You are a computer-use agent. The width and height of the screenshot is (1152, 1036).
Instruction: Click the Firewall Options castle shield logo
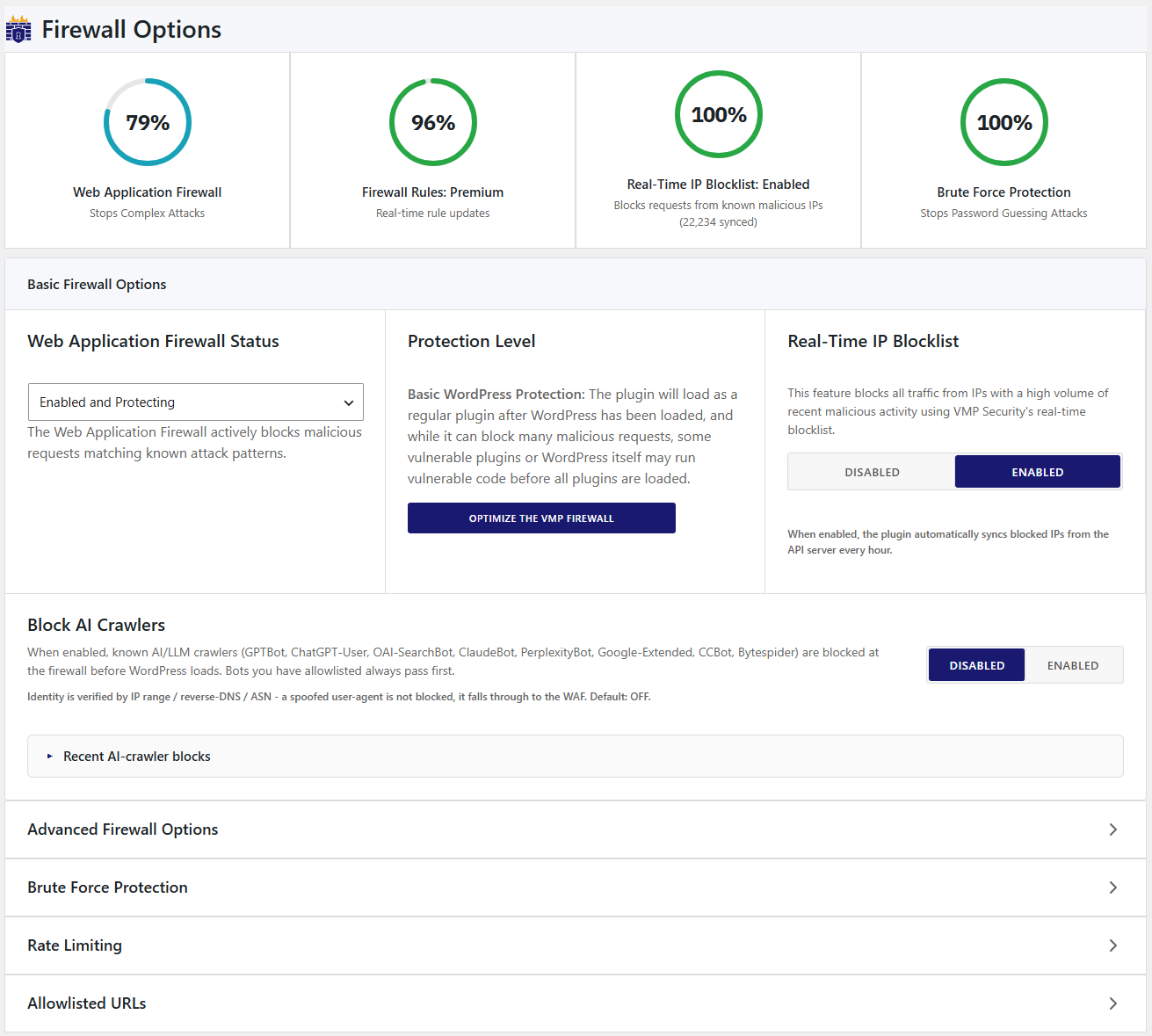click(x=18, y=29)
